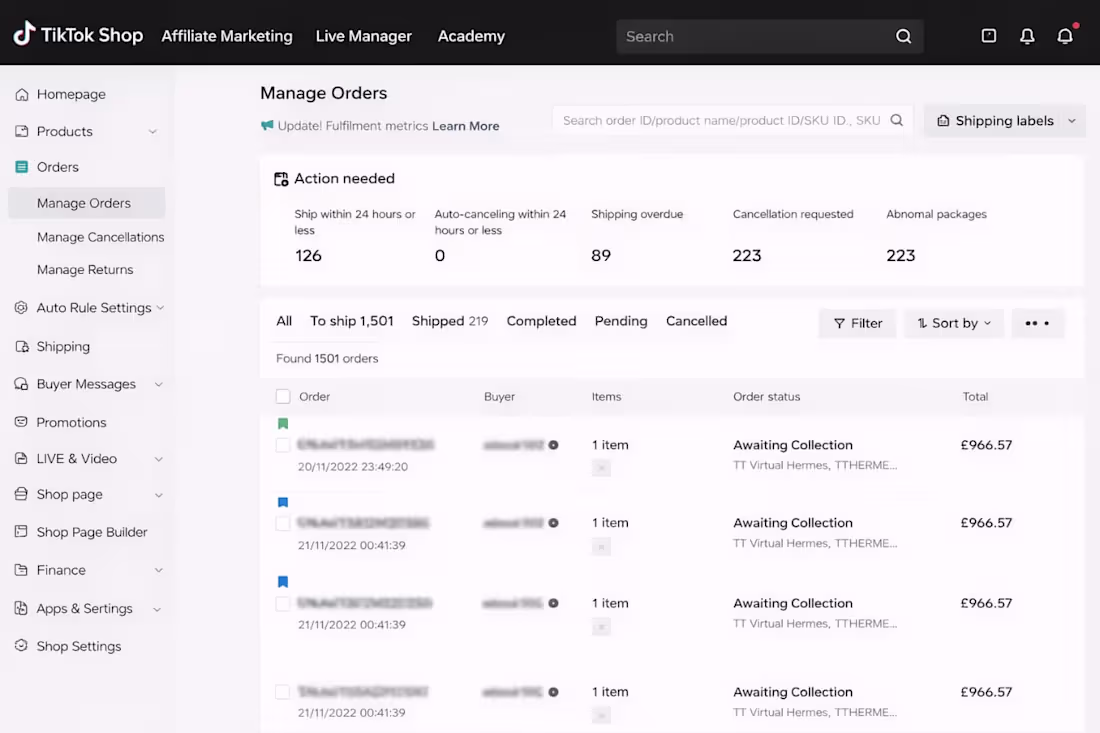
Task: Click the magnifier in order search field
Action: click(897, 120)
